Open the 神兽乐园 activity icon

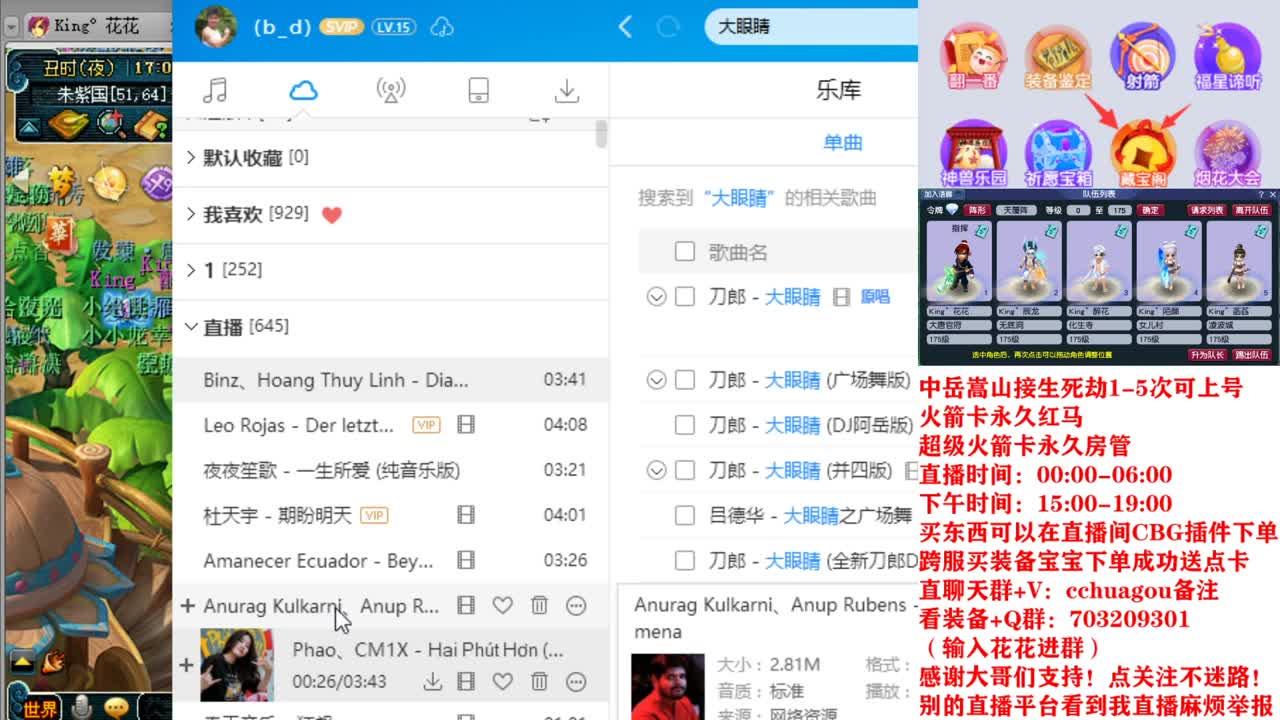click(973, 154)
